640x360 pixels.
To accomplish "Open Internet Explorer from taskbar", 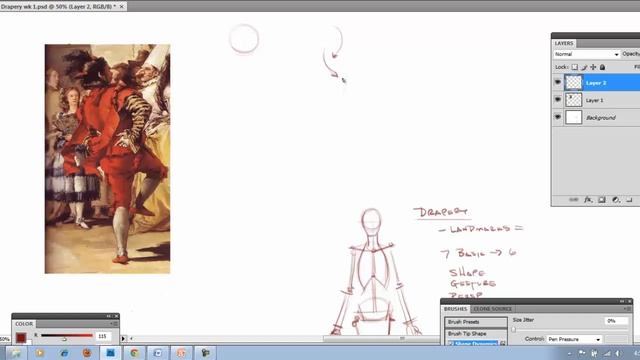I will [x=64, y=353].
